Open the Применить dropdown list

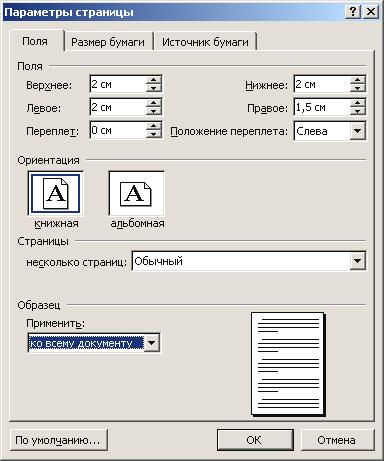point(151,343)
